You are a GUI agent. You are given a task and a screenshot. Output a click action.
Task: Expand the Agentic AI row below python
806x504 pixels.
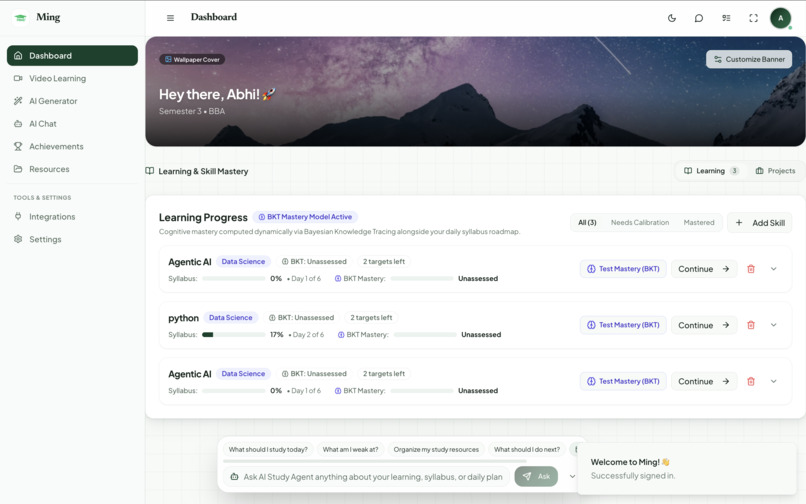(x=773, y=381)
